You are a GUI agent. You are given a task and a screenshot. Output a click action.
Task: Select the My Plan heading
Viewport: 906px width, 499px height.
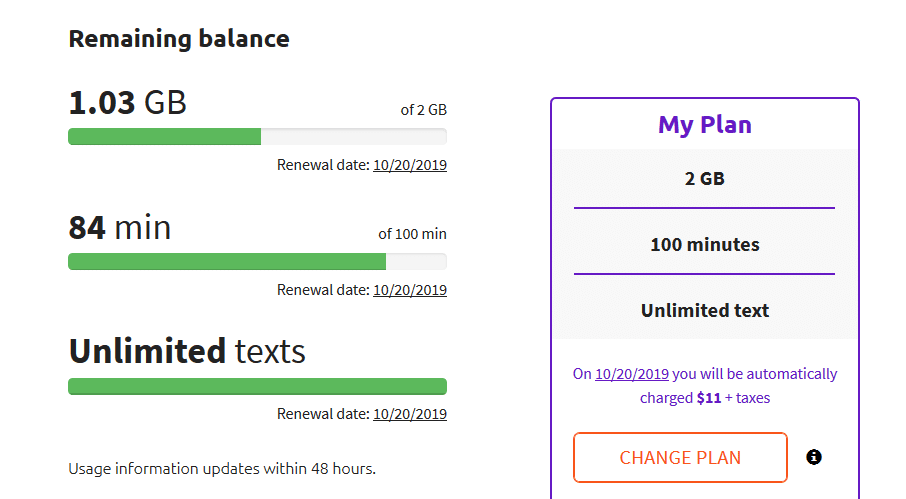tap(704, 125)
